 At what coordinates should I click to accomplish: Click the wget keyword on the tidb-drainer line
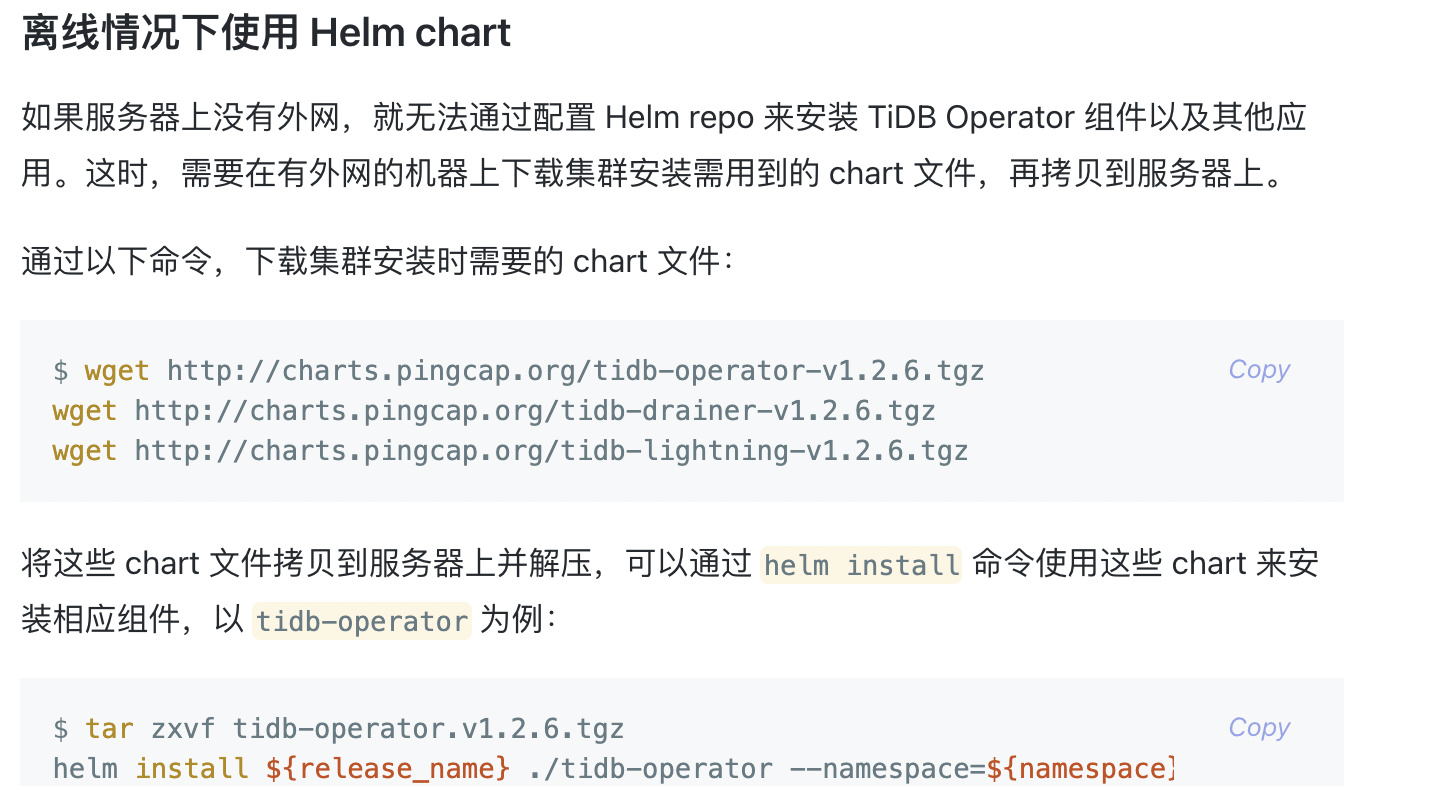(x=85, y=411)
